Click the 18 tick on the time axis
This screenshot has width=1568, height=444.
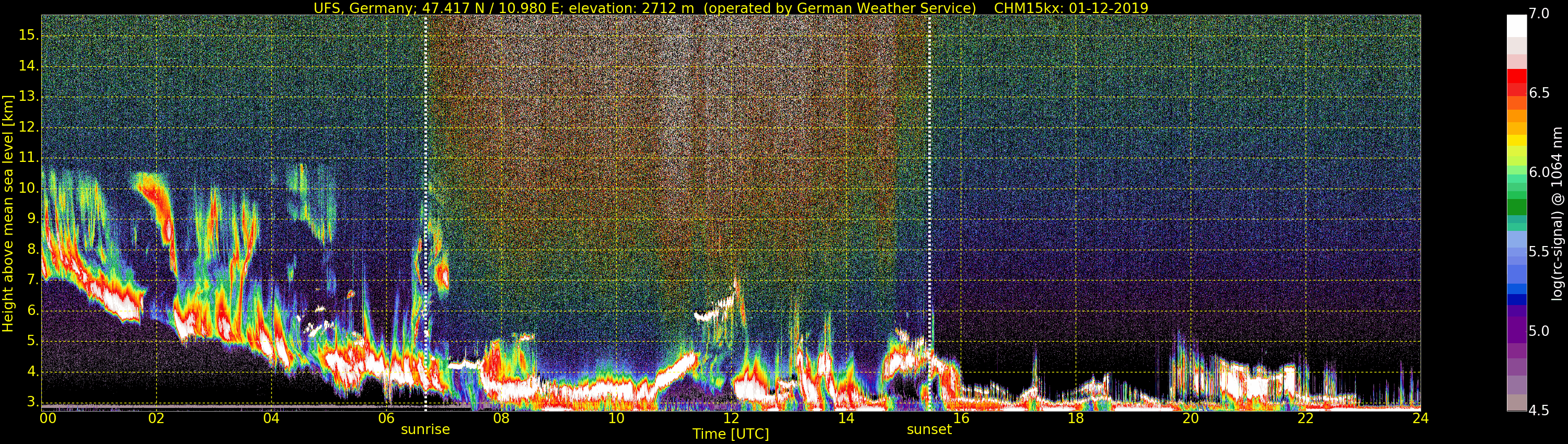point(1076,418)
